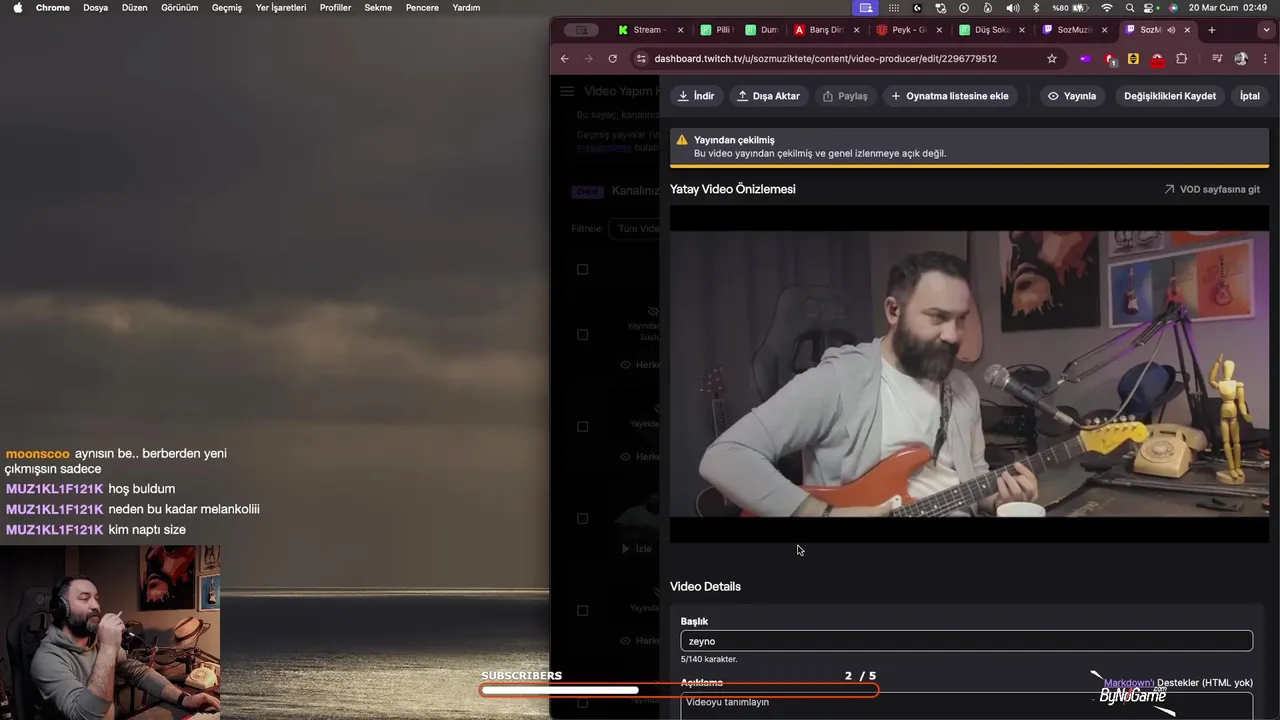Open the media control icon in Chrome toolbar
The image size is (1280, 720).
[x=1217, y=59]
